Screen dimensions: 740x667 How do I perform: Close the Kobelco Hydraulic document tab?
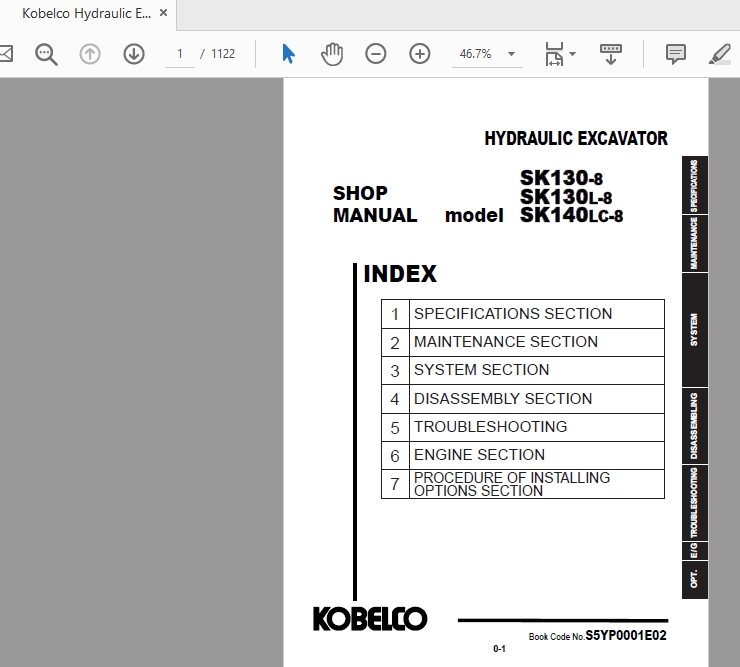coord(163,13)
